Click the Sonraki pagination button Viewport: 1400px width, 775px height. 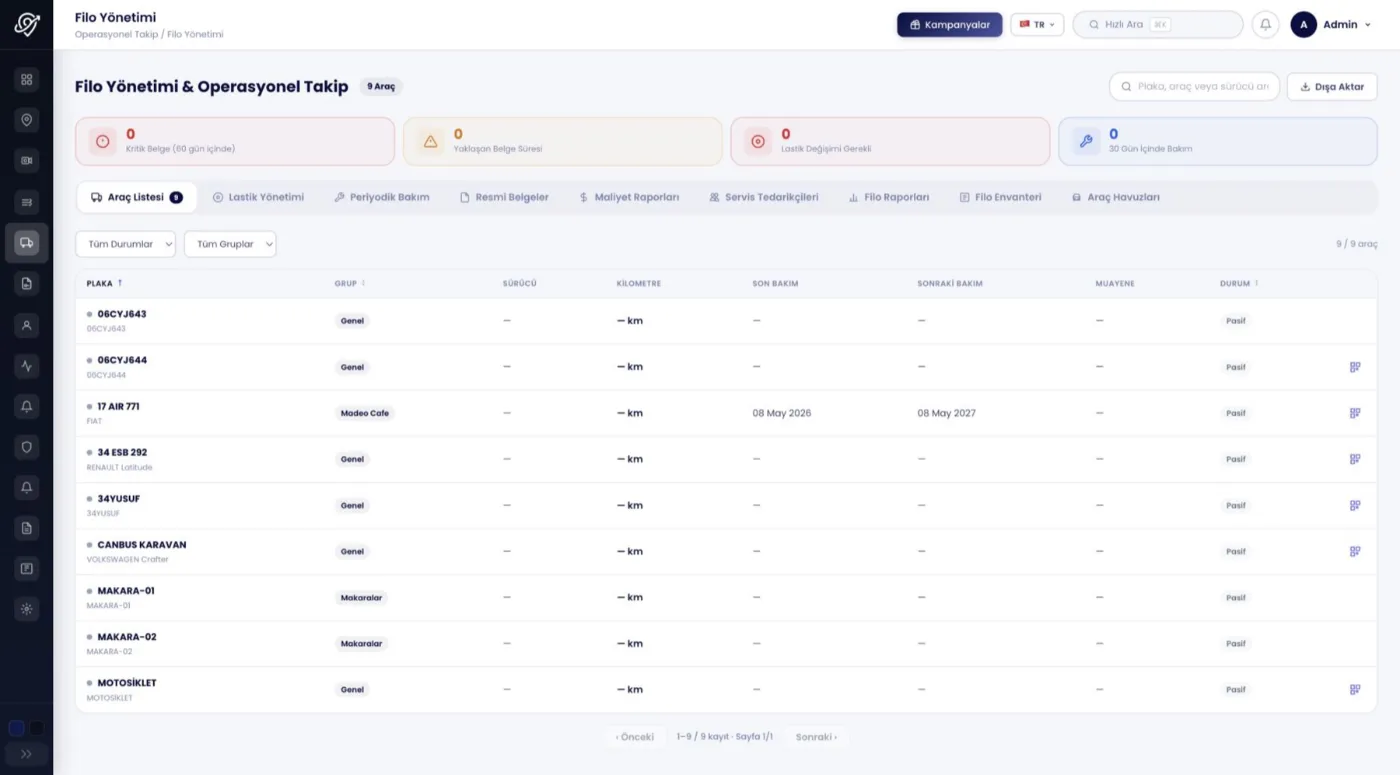coord(816,737)
